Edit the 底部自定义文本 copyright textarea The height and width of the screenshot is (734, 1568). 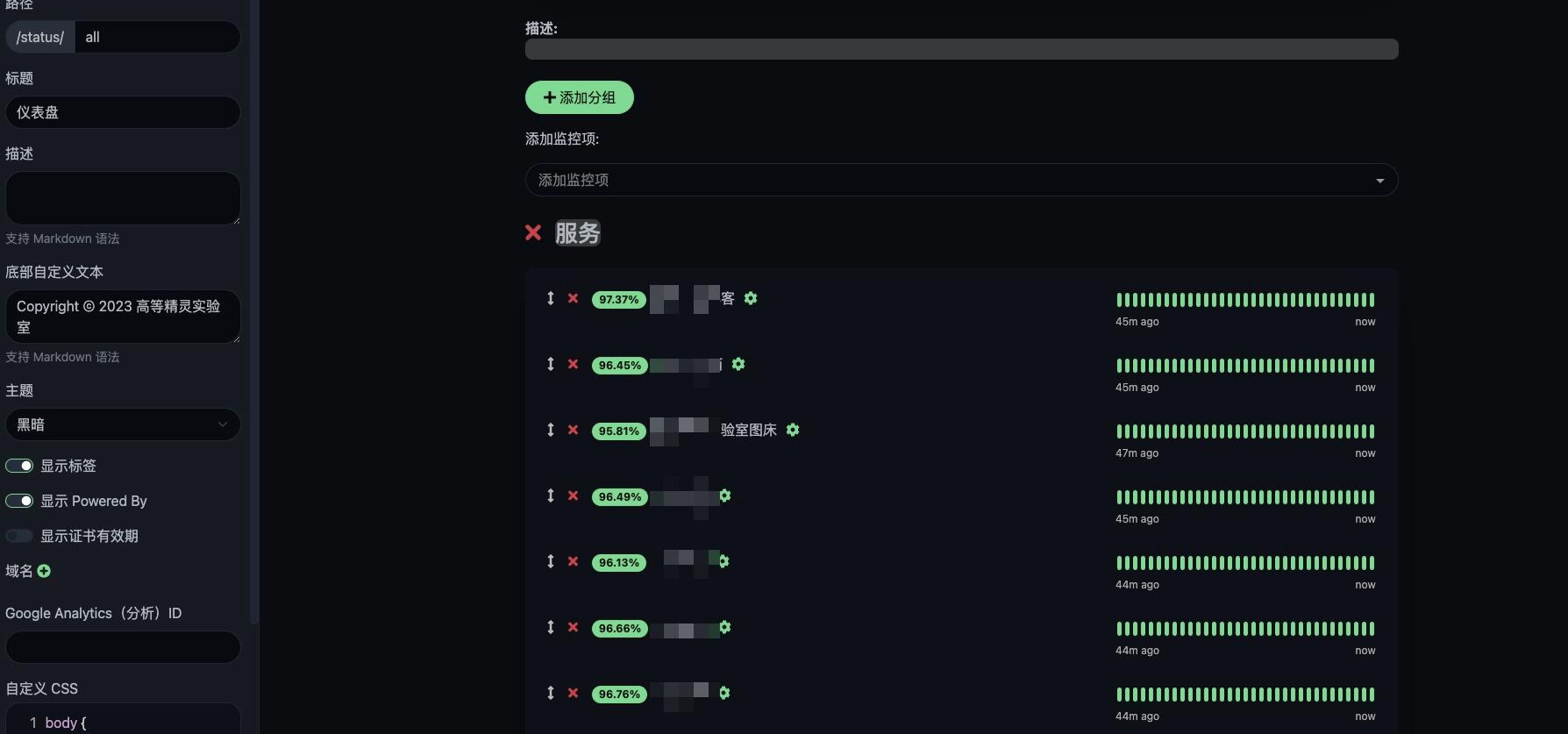coord(123,317)
